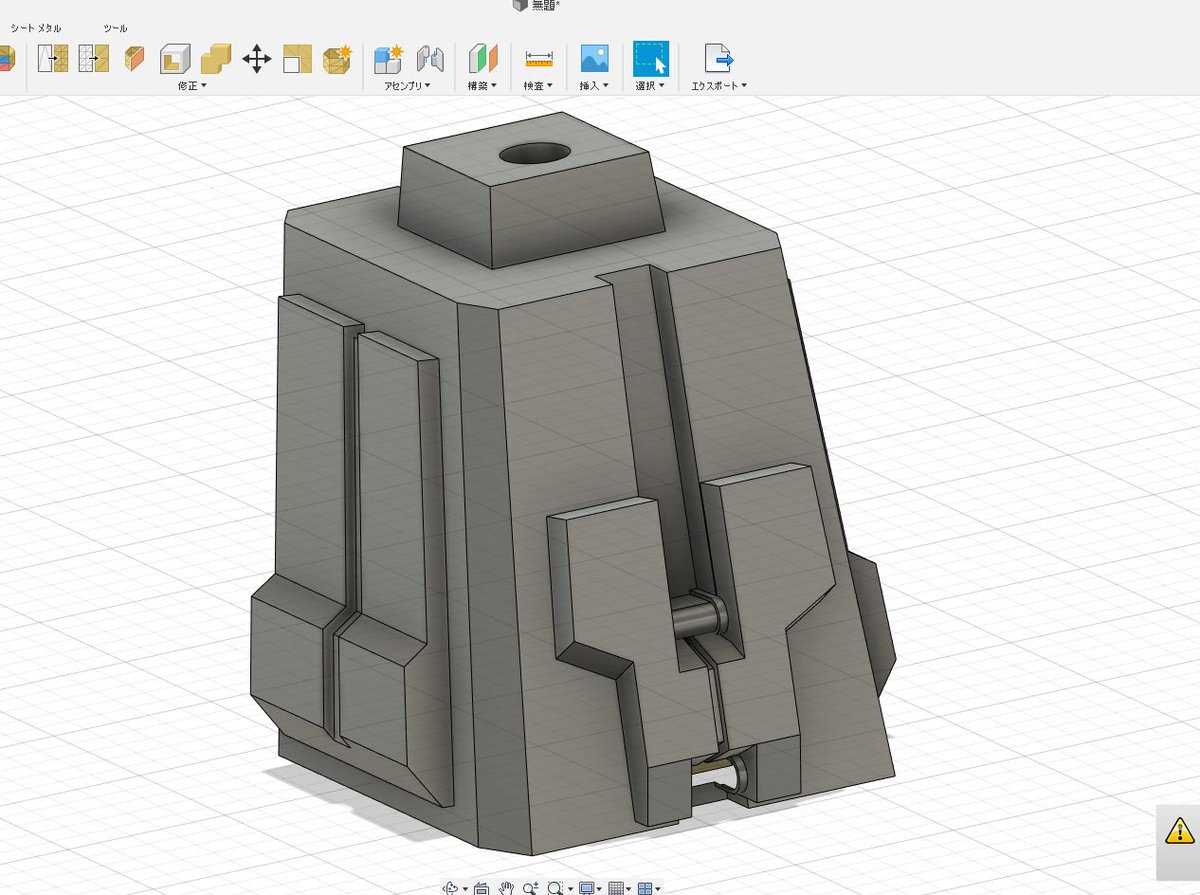Select the Press Pull tool icon
The height and width of the screenshot is (895, 1200).
click(133, 59)
